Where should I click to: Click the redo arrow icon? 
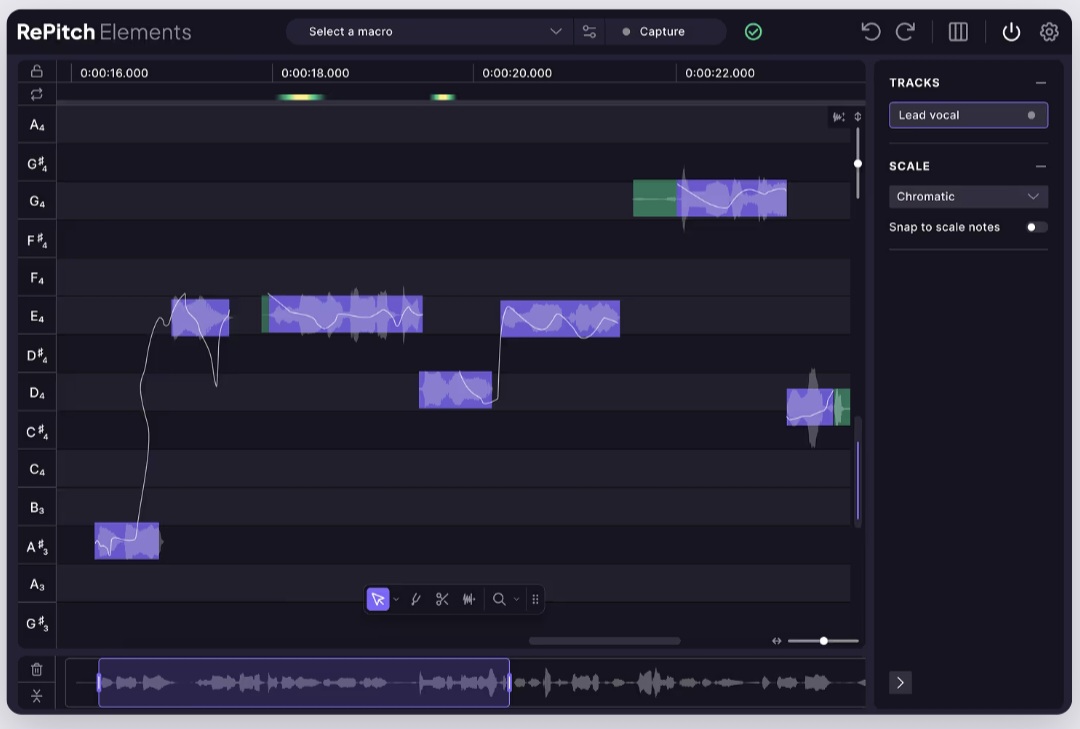905,32
